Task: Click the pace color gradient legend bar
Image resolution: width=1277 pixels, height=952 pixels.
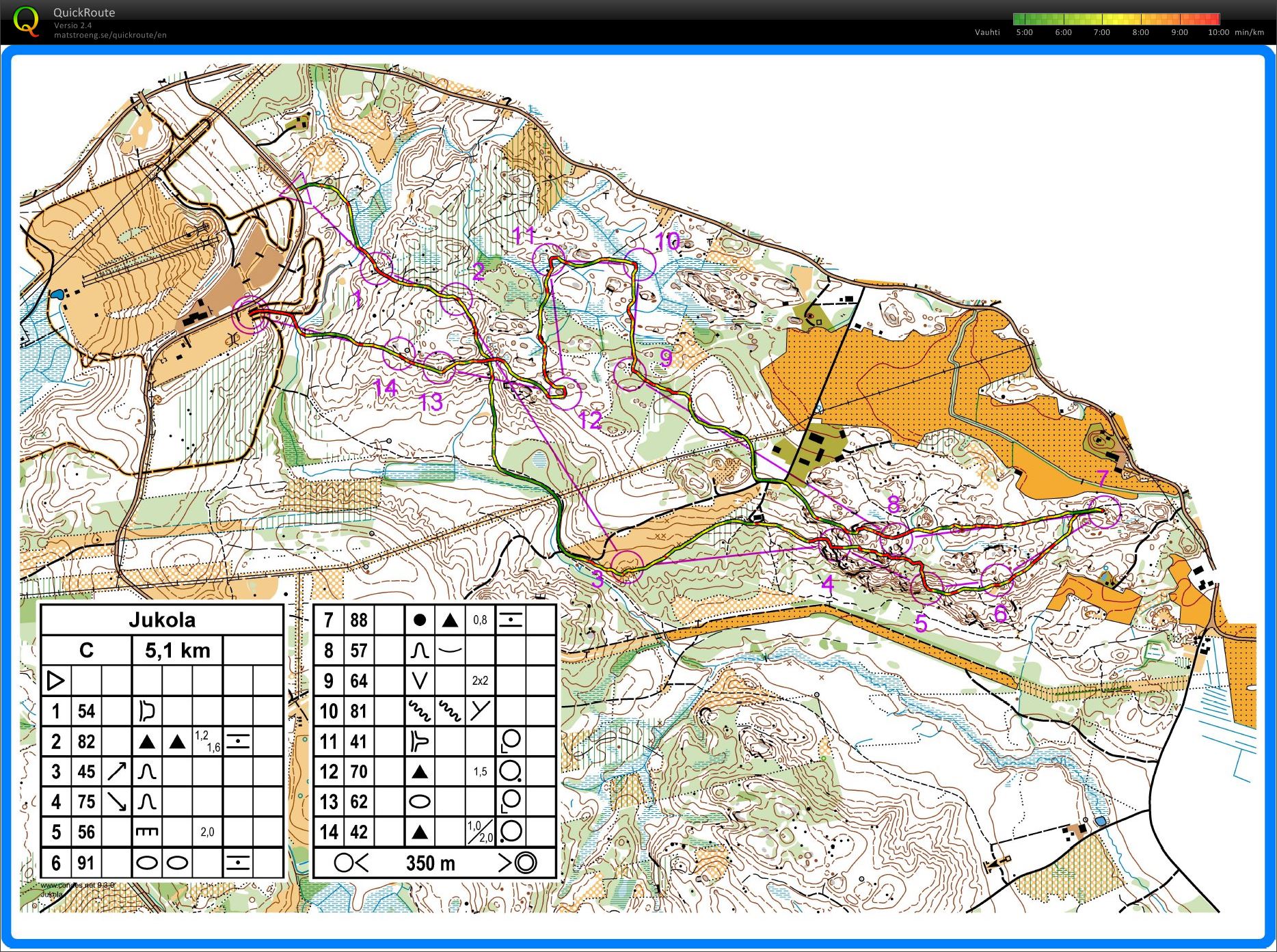Action: [x=1116, y=18]
